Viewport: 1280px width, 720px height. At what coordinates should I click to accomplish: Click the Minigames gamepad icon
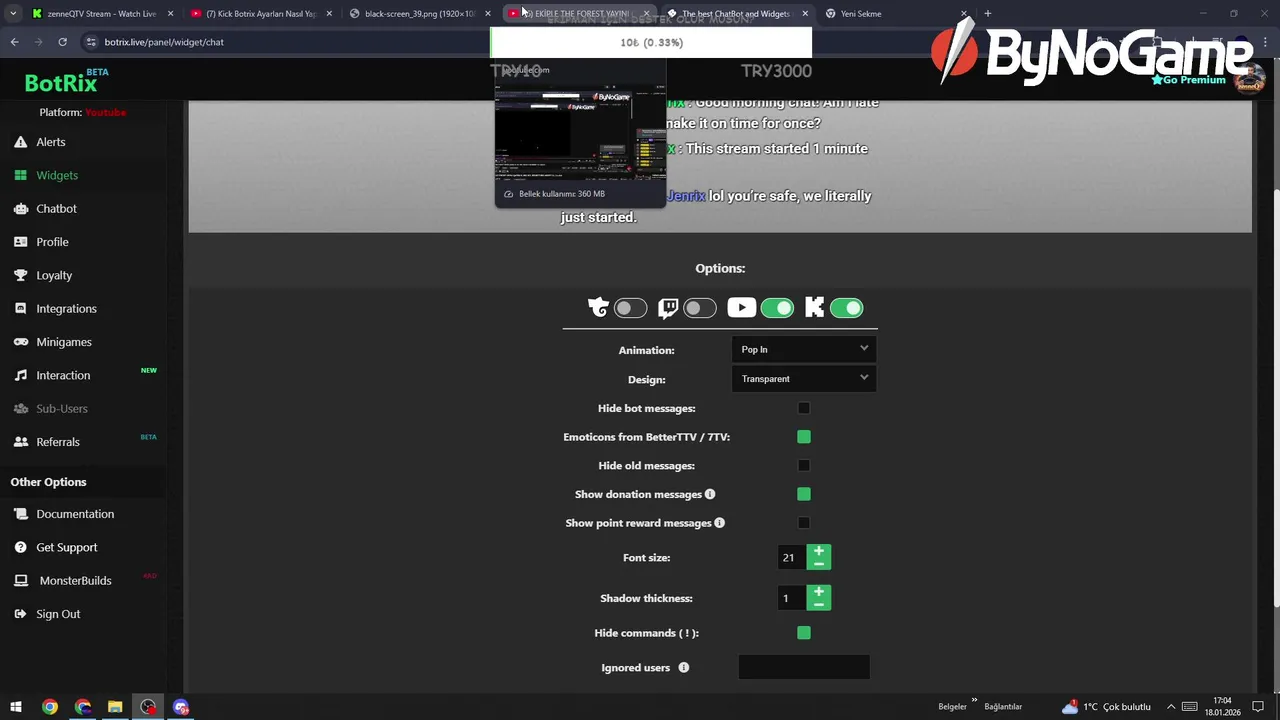20,342
